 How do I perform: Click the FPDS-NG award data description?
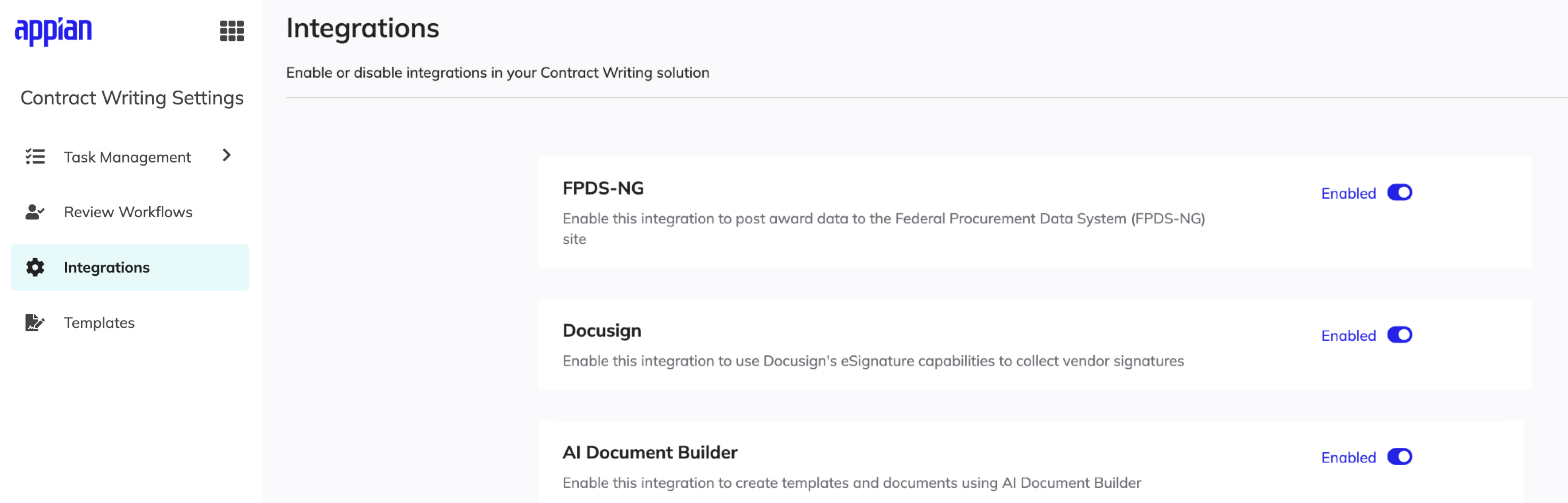[x=883, y=228]
